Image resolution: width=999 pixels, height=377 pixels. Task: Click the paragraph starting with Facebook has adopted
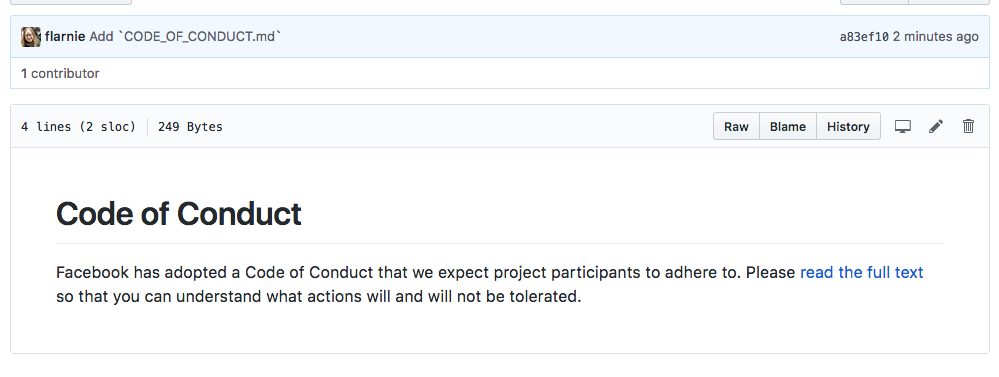tap(489, 285)
